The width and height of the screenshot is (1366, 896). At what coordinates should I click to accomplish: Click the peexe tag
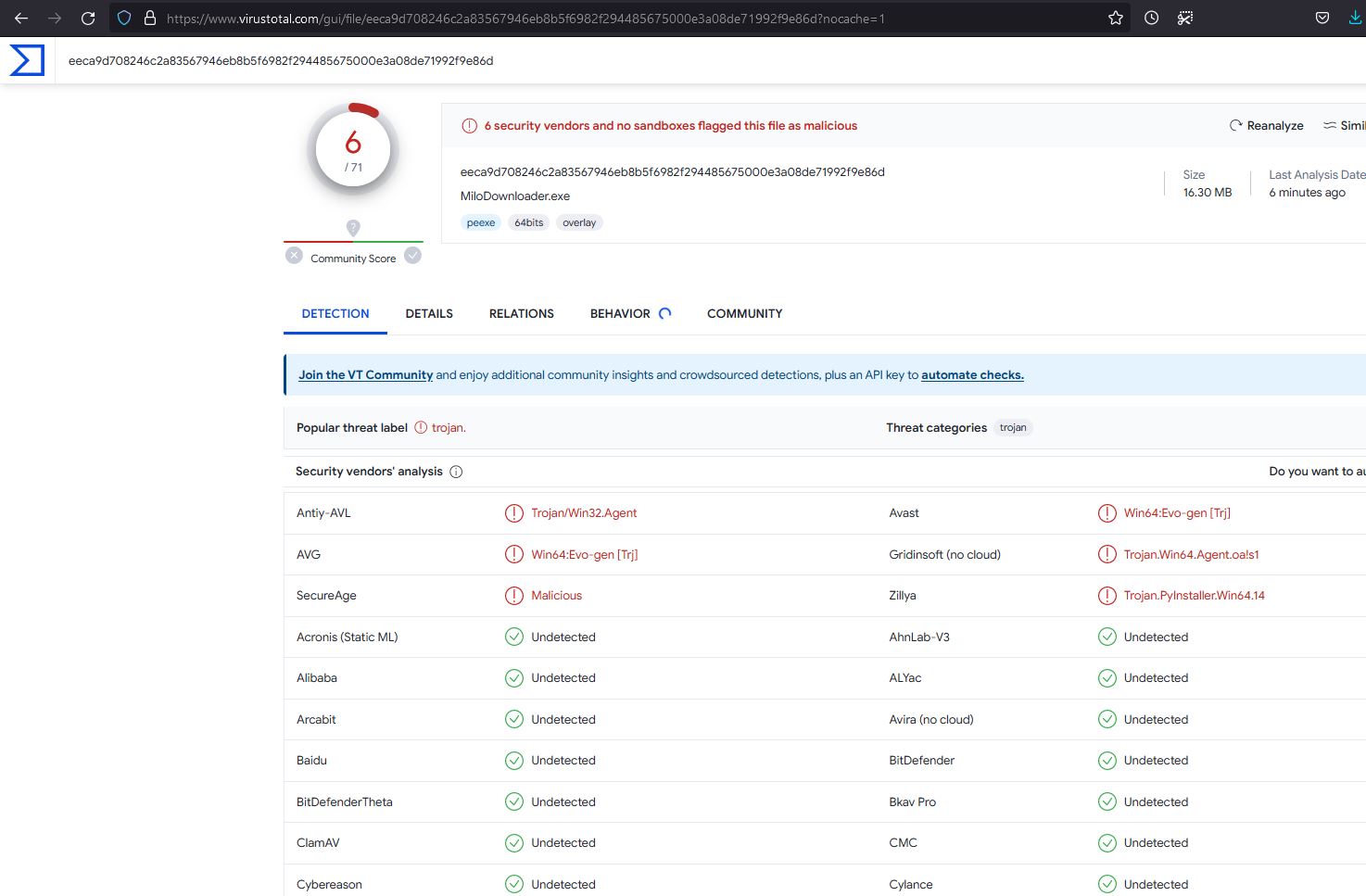coord(481,222)
